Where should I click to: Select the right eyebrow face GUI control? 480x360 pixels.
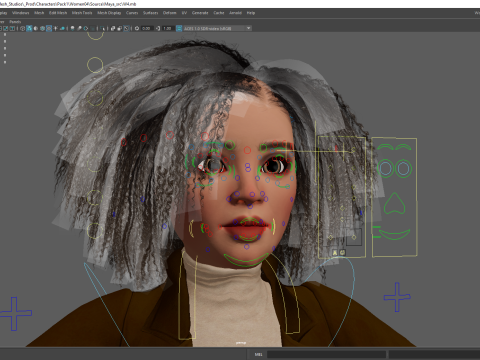tap(403, 147)
